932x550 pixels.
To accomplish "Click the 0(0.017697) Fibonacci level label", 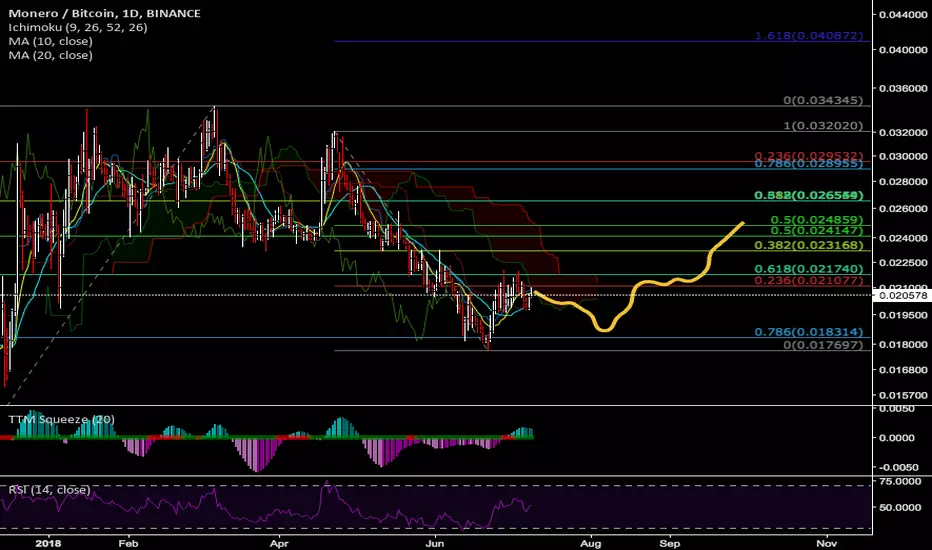I will [x=823, y=345].
